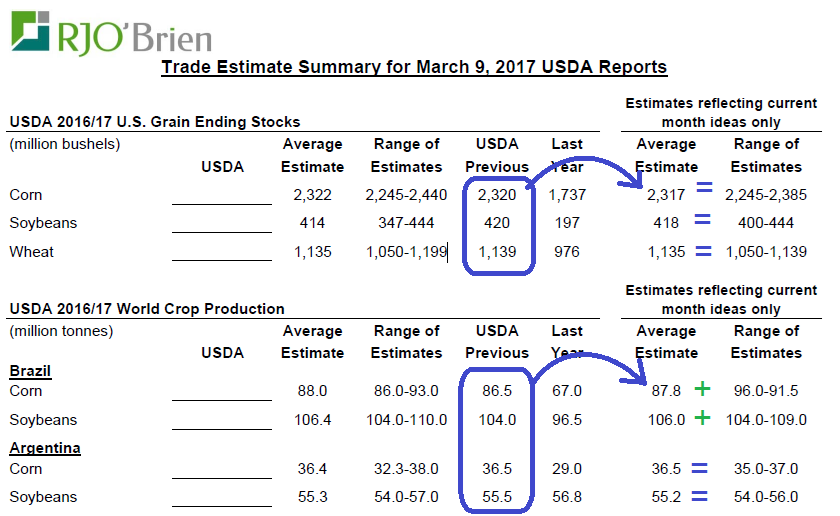Click the blue equals sign in Wheat row

[705, 251]
